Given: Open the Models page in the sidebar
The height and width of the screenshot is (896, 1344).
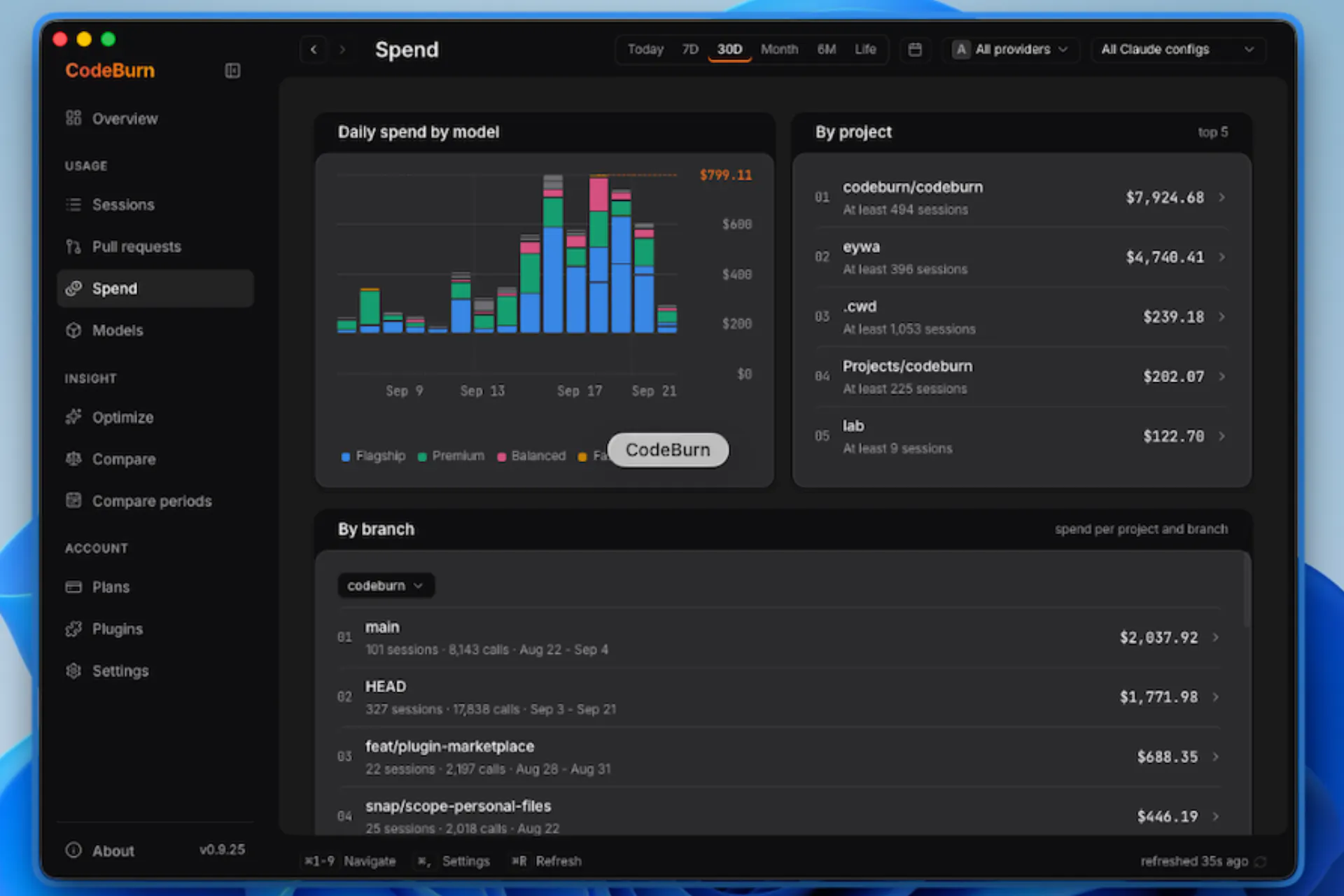Looking at the screenshot, I should pos(155,330).
